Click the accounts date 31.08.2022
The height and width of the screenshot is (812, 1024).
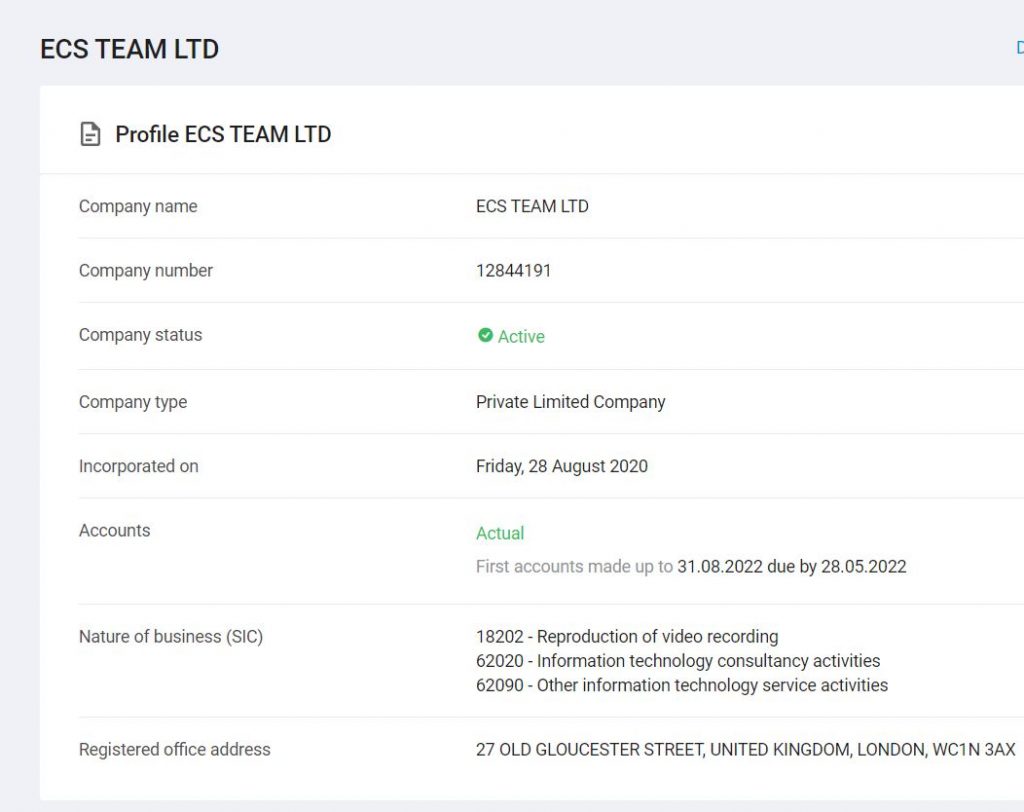720,566
